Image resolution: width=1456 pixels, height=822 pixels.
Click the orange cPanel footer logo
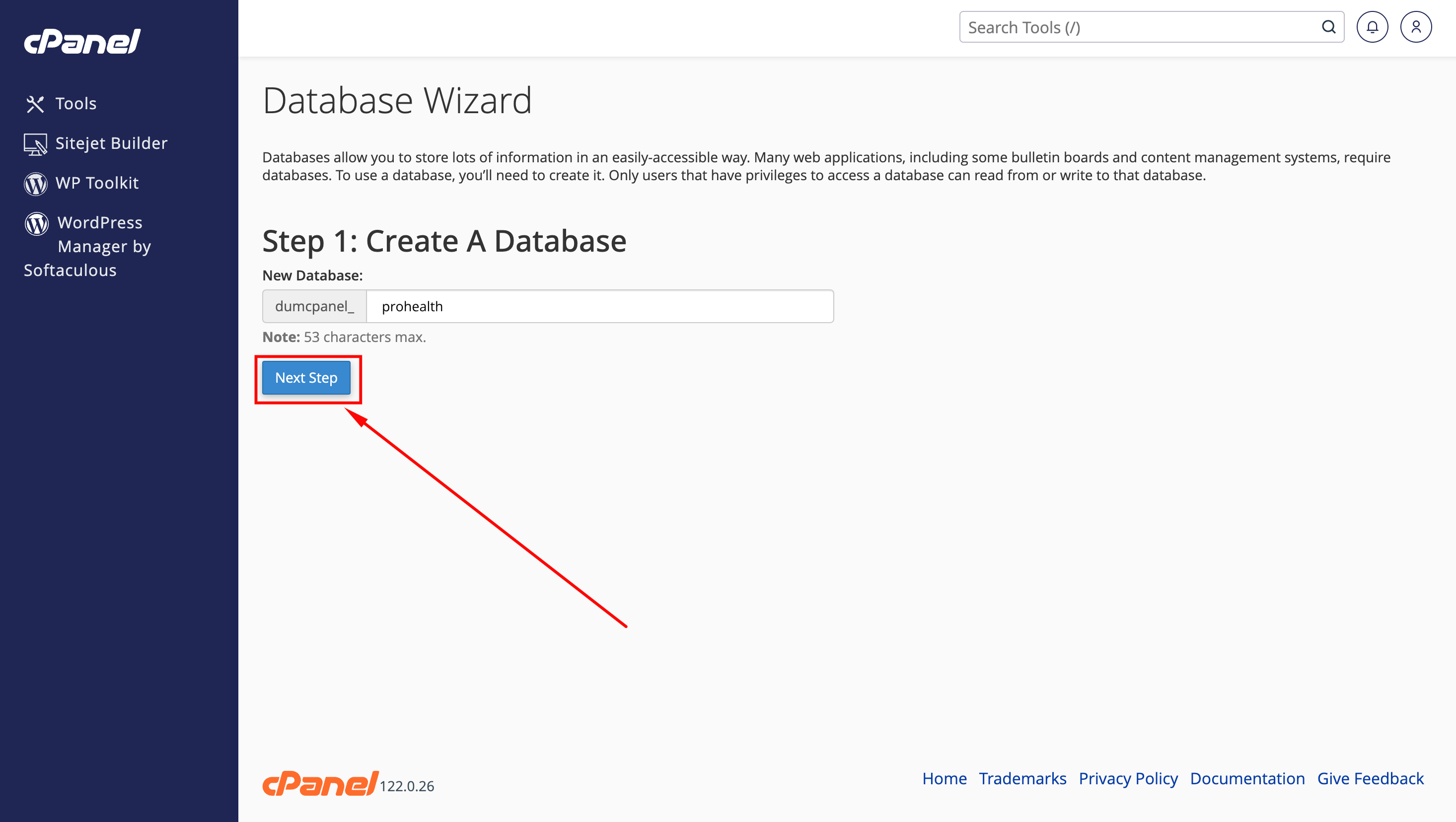[320, 783]
